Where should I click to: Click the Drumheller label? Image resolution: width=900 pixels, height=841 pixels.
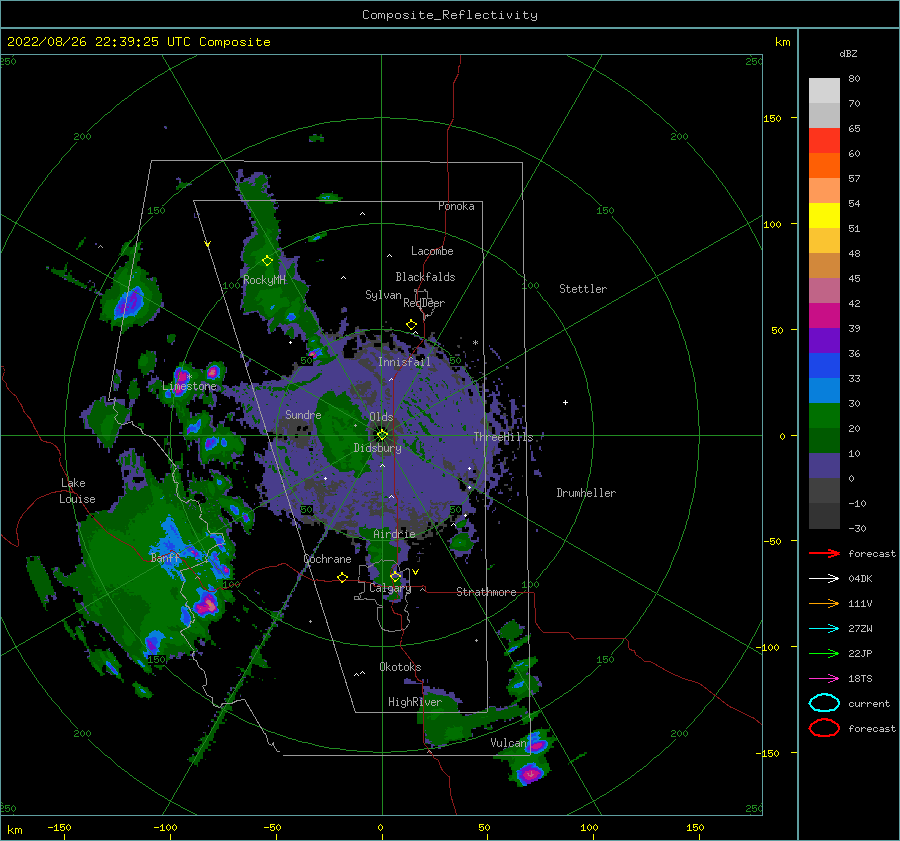586,493
